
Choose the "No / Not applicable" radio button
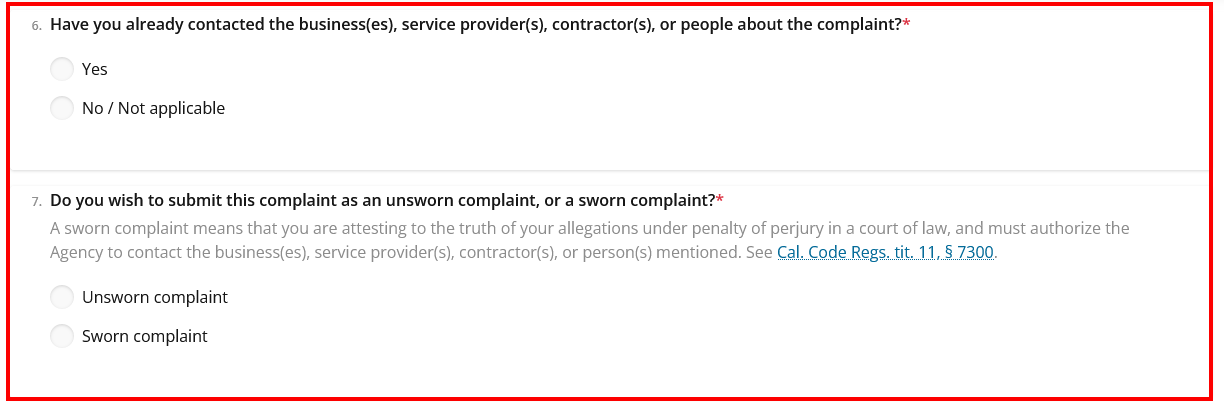coord(62,108)
